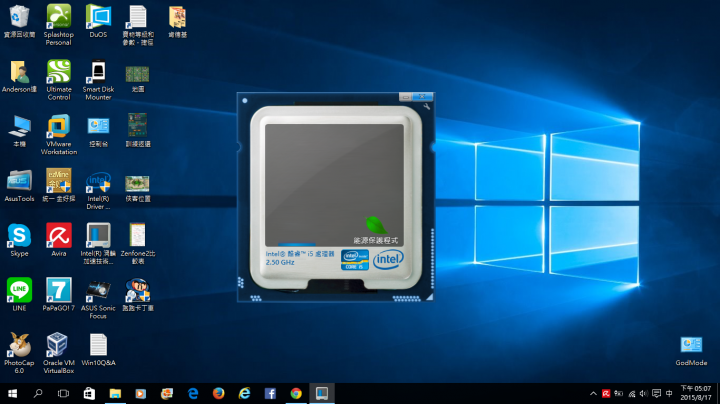Launch Firefox from taskbar
The image size is (720, 404).
point(219,393)
